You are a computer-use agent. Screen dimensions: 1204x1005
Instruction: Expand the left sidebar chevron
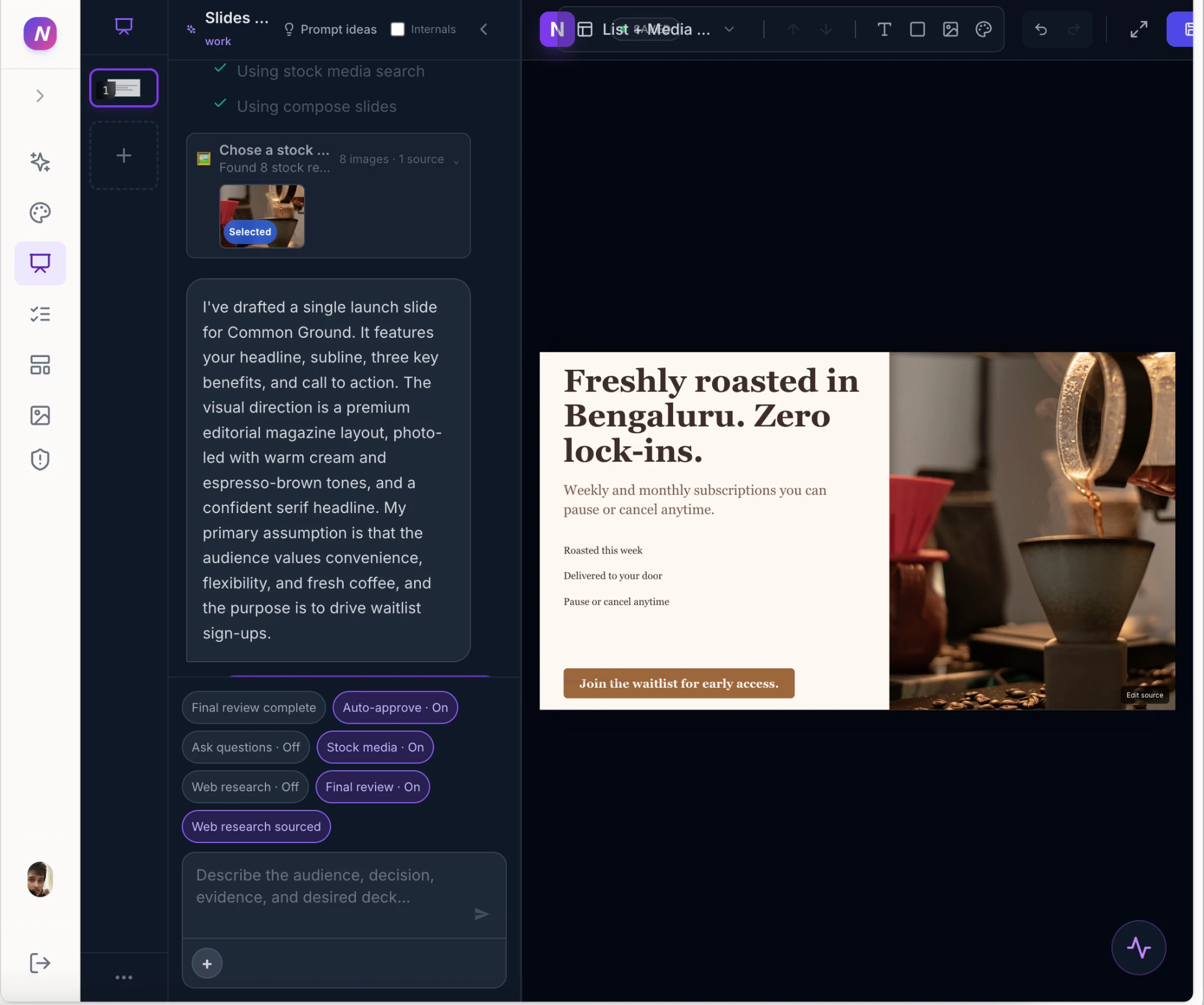[x=40, y=96]
